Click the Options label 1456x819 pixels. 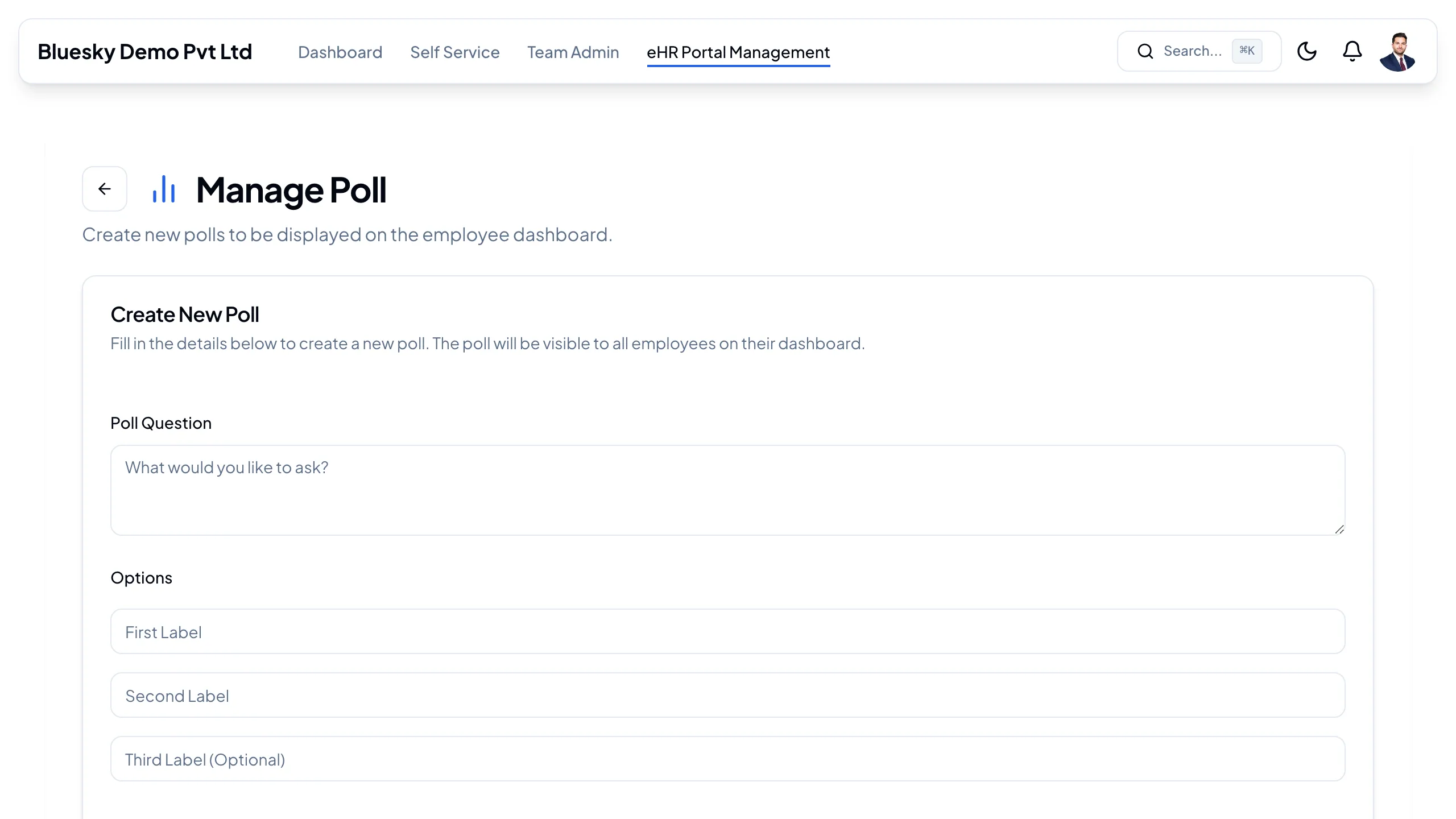142,578
